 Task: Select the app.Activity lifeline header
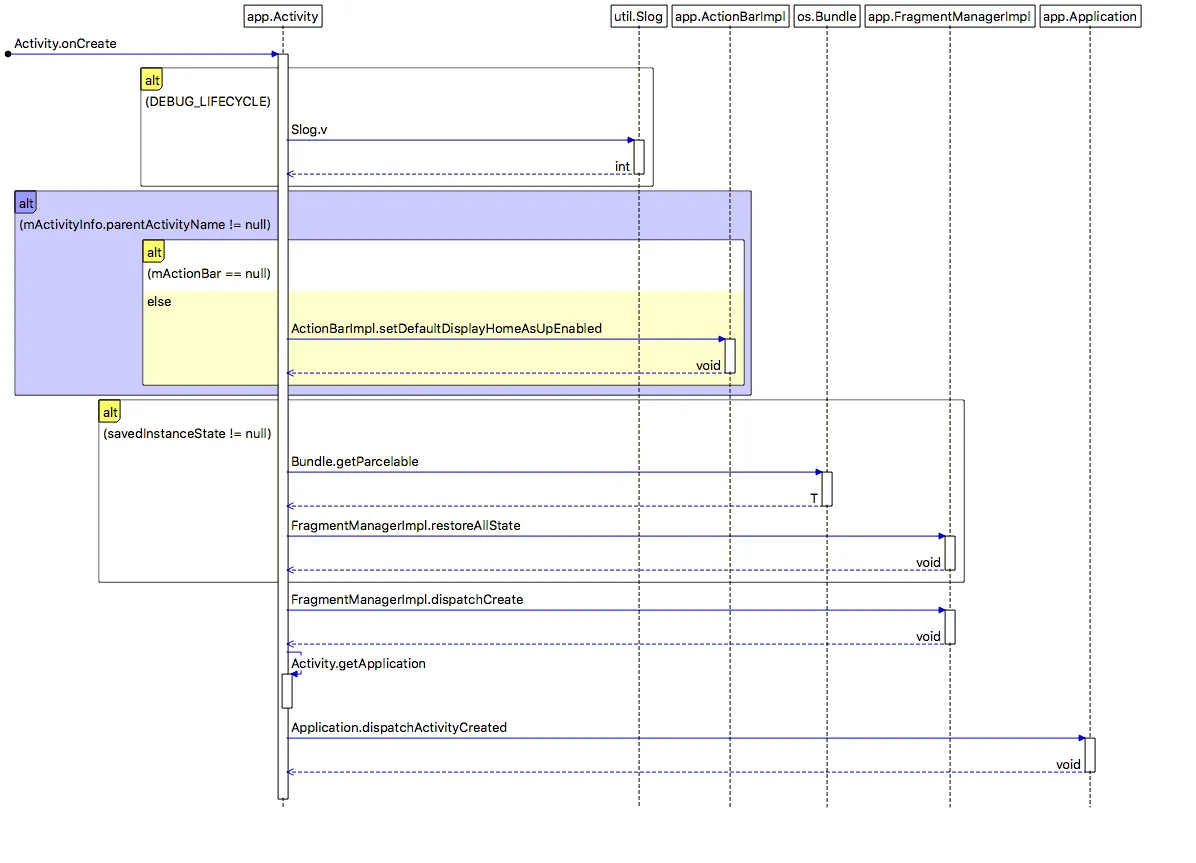pyautogui.click(x=283, y=16)
